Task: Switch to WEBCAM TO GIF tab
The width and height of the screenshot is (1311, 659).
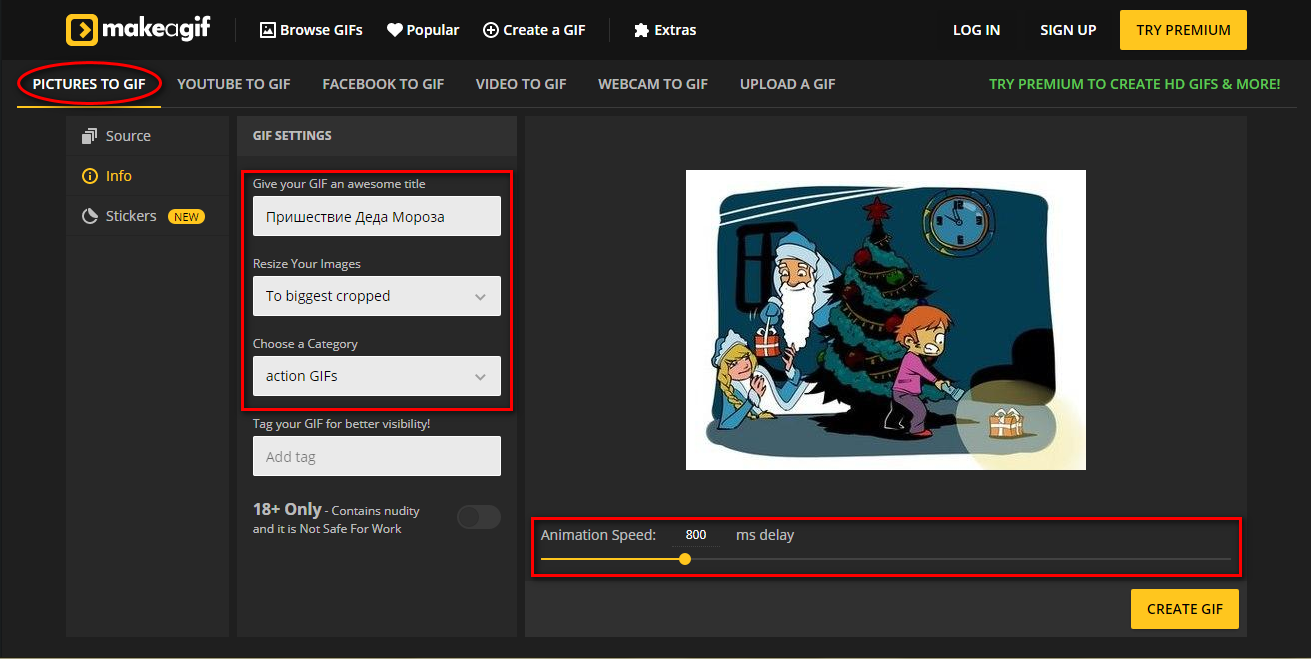Action: click(x=653, y=84)
